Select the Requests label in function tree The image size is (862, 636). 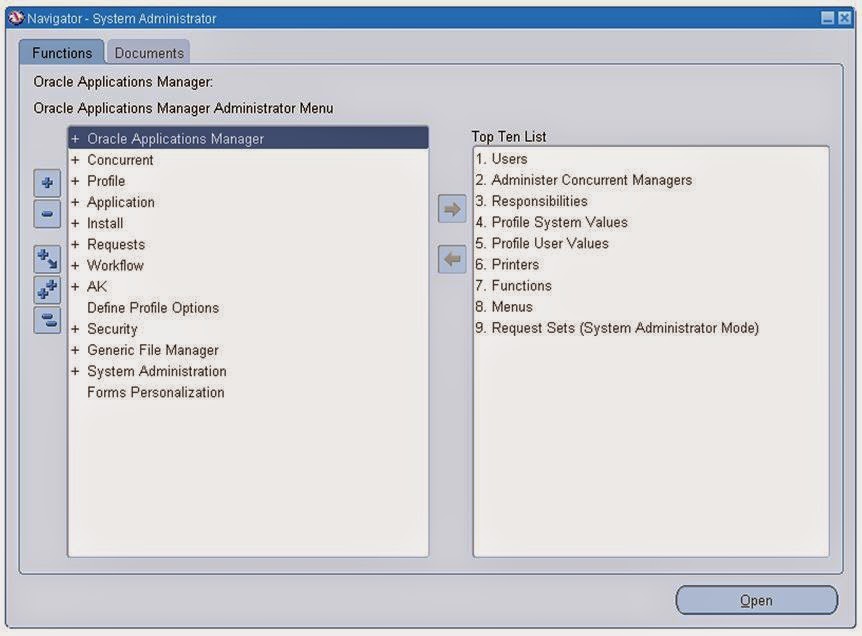[116, 245]
